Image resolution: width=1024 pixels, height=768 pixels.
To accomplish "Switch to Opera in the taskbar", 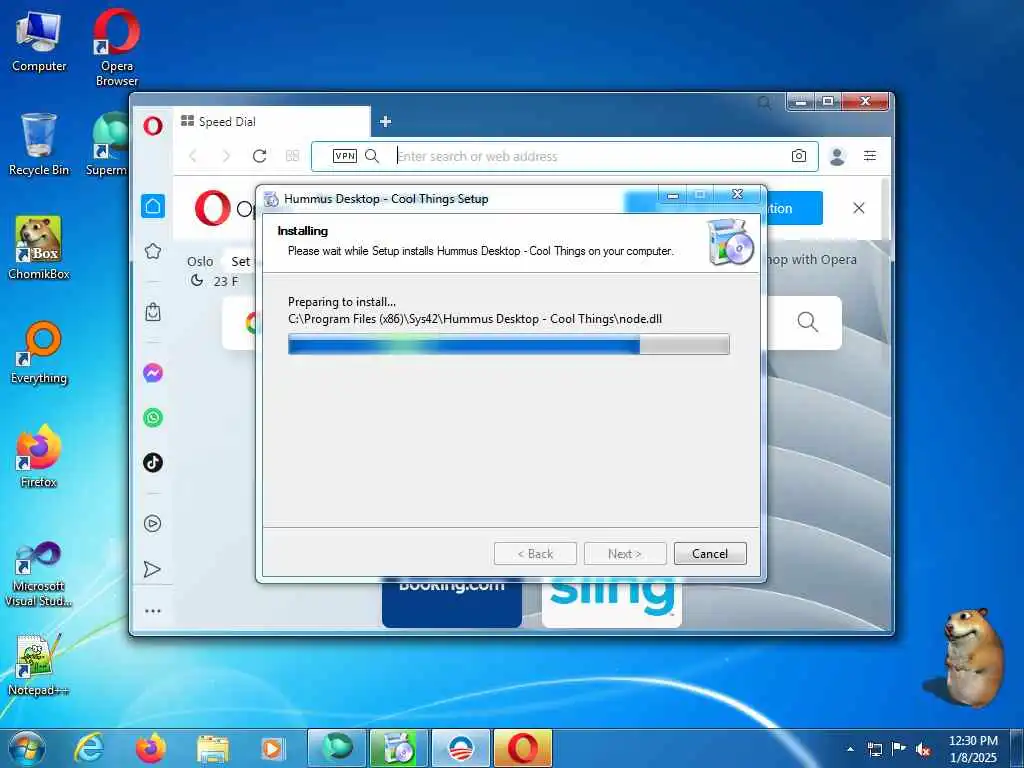I will pos(522,748).
